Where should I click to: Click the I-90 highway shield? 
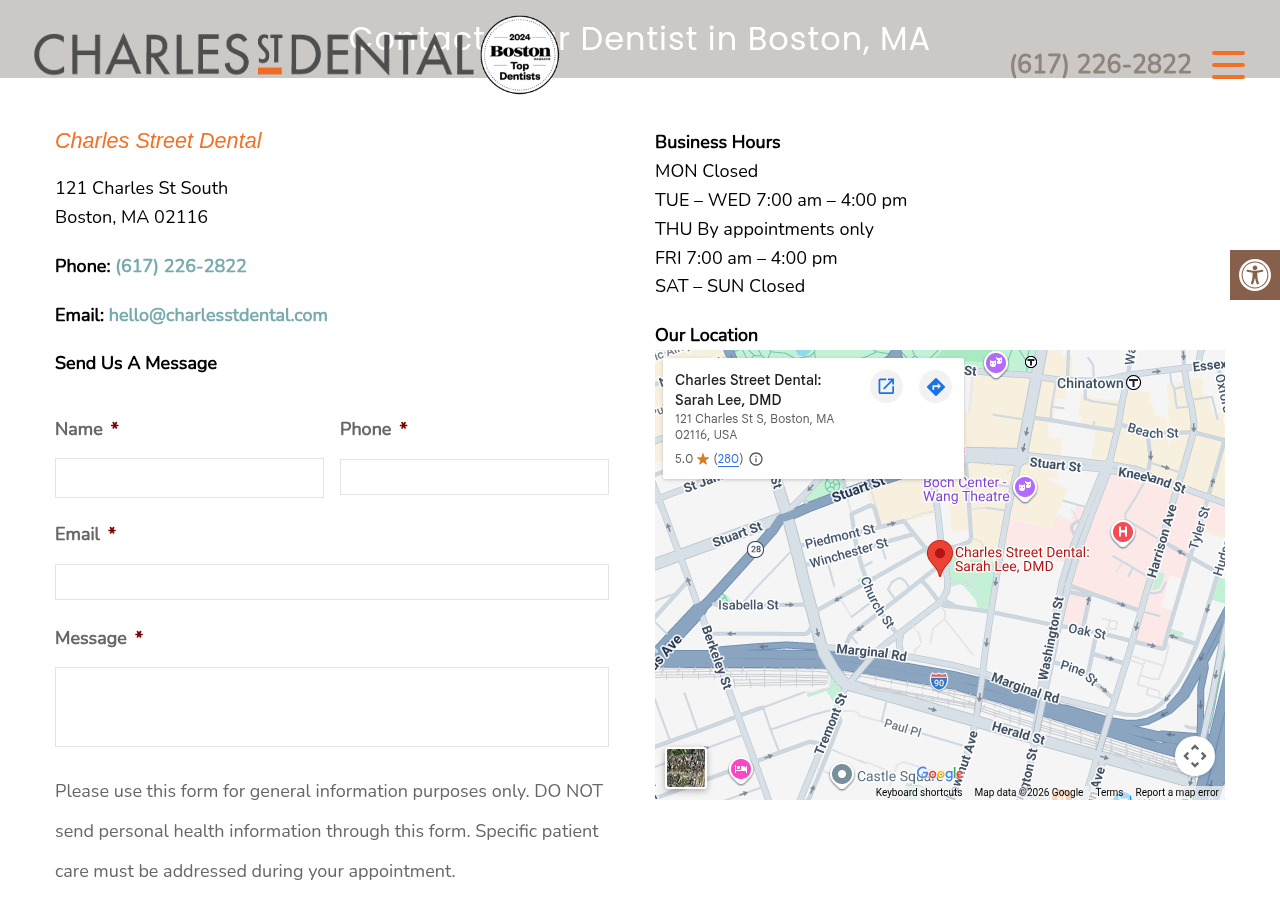tap(938, 681)
